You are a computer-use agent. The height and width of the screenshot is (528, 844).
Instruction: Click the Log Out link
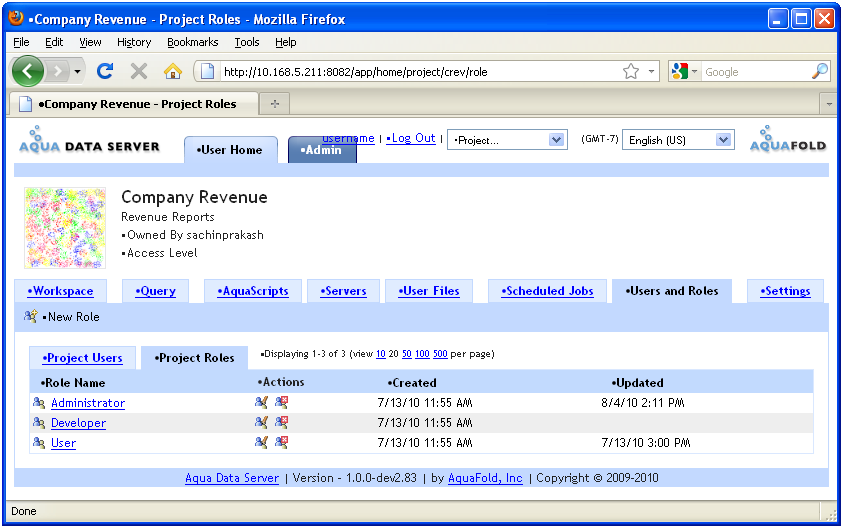(413, 138)
